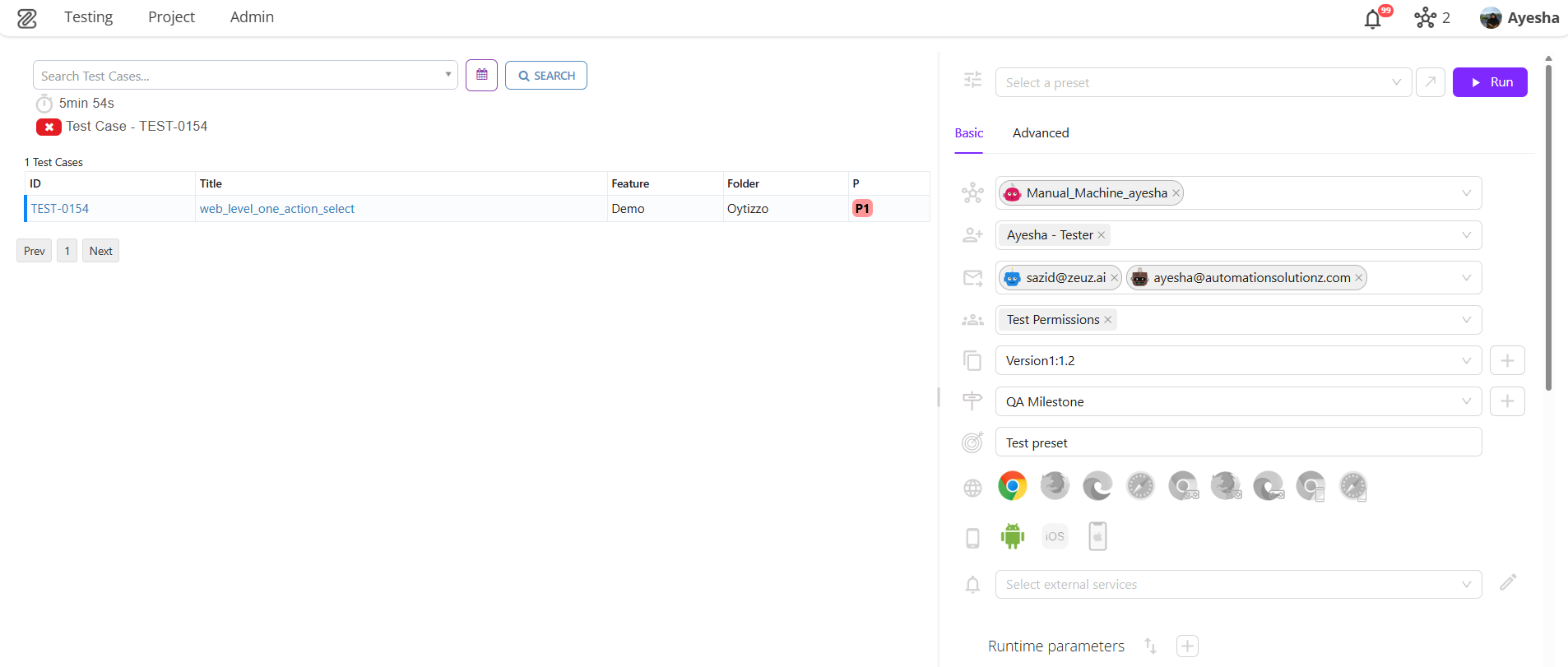
Task: Open the TEST-0154 test case link
Action: click(60, 209)
